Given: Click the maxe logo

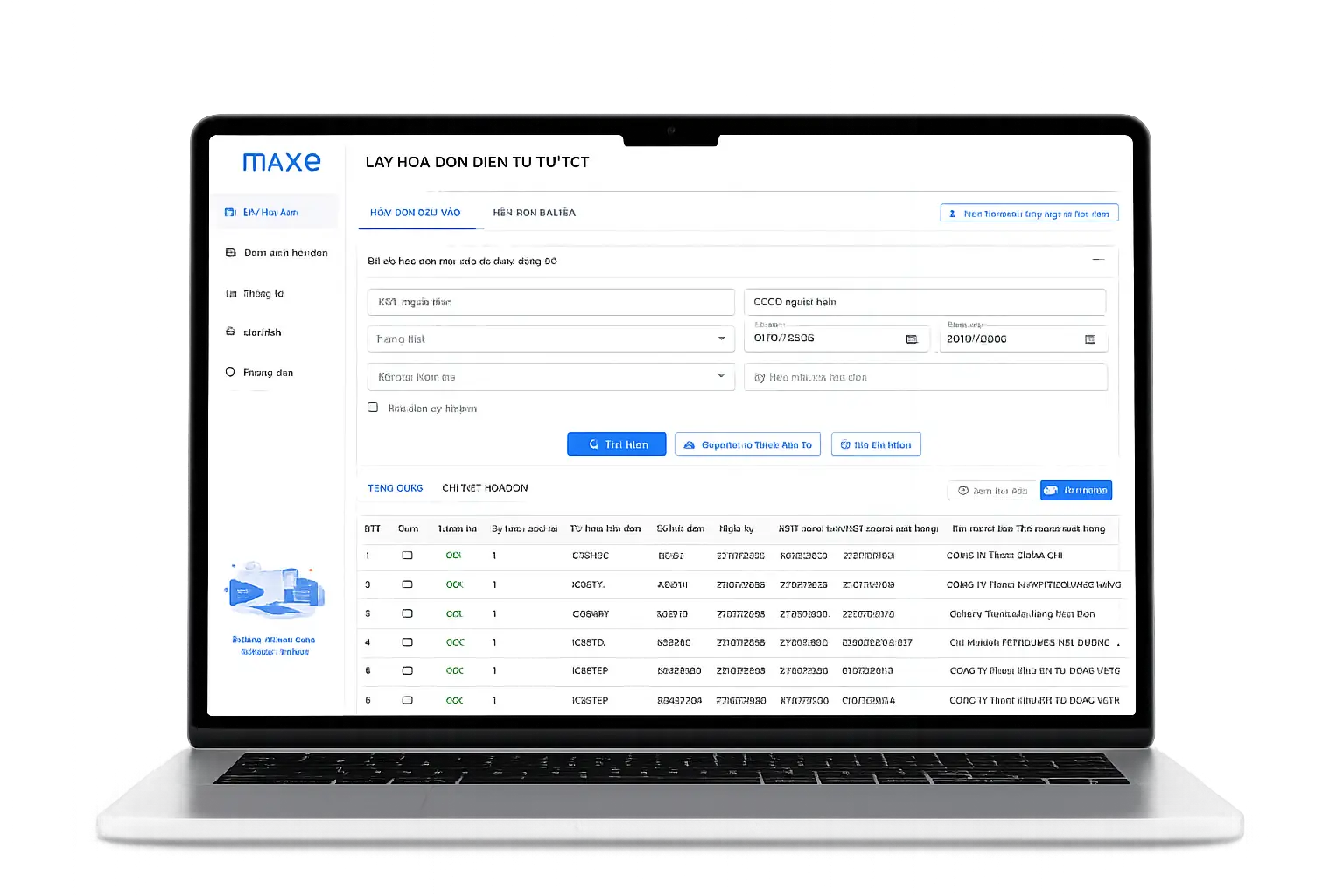Looking at the screenshot, I should (x=281, y=162).
